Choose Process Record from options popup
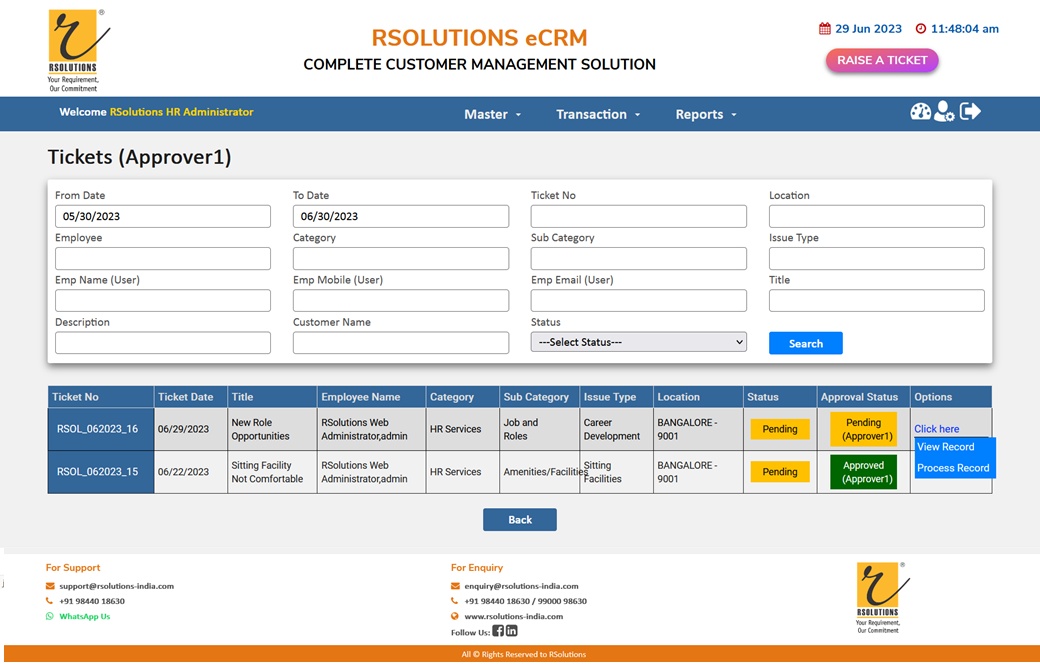 tap(953, 468)
